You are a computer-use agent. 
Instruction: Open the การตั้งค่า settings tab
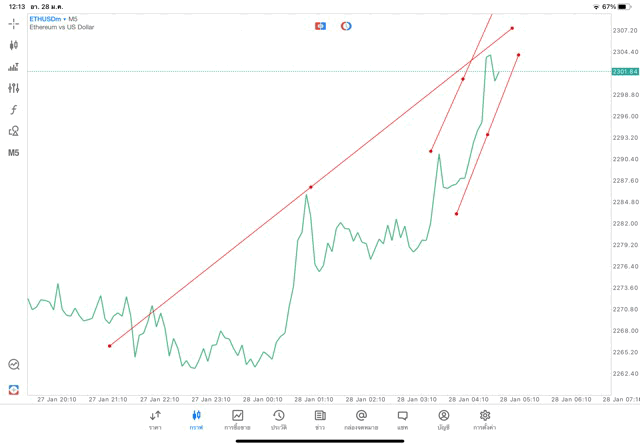tap(485, 419)
